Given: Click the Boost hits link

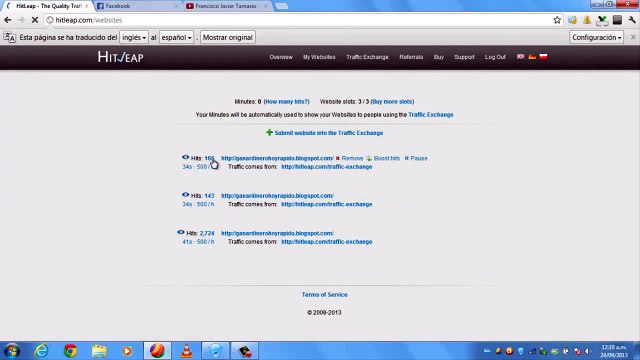Looking at the screenshot, I should pyautogui.click(x=387, y=158).
